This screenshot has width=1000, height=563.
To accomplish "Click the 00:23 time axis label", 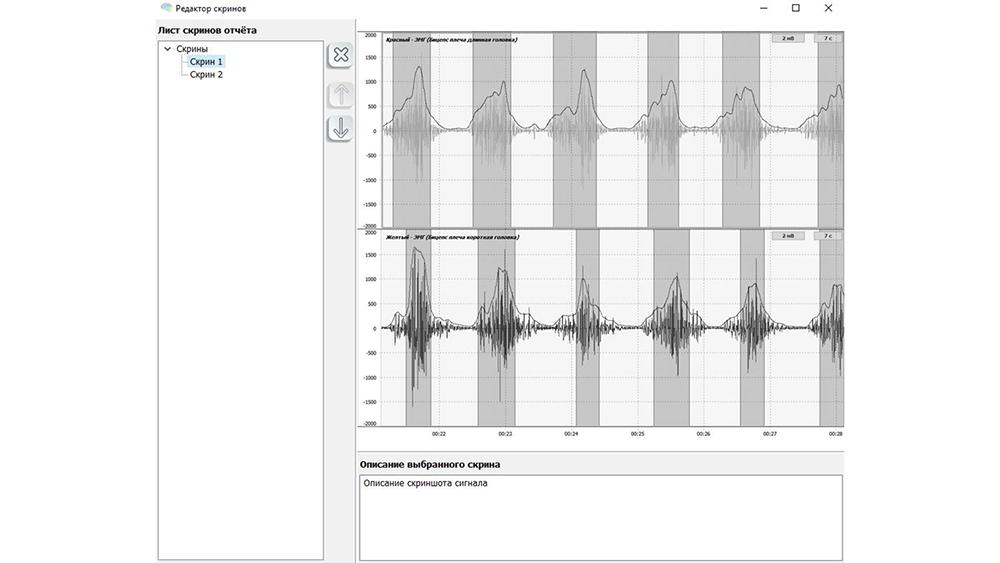I will tap(505, 434).
